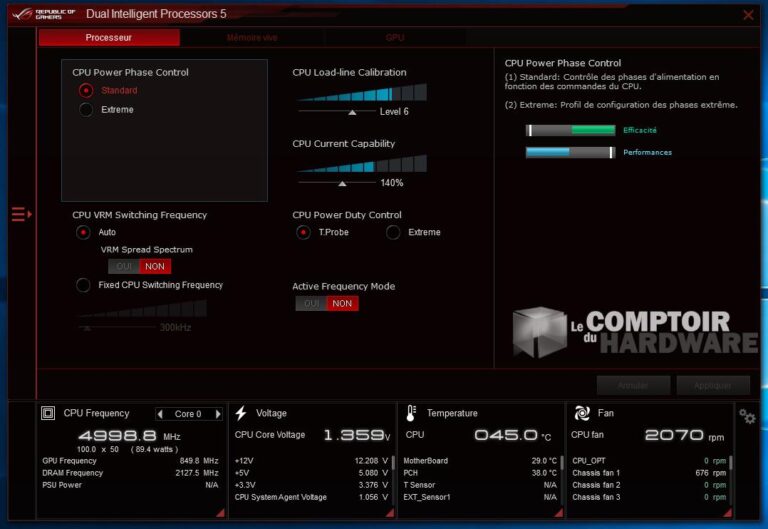
Task: Set VRM Spread Spectrum to OUI
Action: (124, 266)
